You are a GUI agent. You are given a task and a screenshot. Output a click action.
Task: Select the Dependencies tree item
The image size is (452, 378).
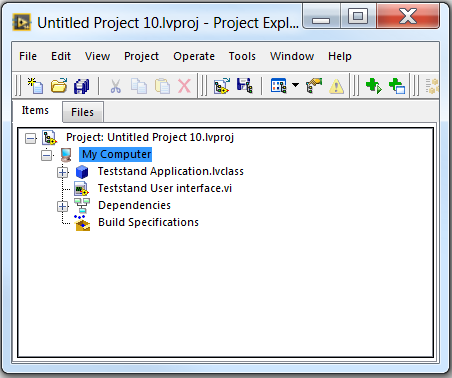tap(134, 205)
